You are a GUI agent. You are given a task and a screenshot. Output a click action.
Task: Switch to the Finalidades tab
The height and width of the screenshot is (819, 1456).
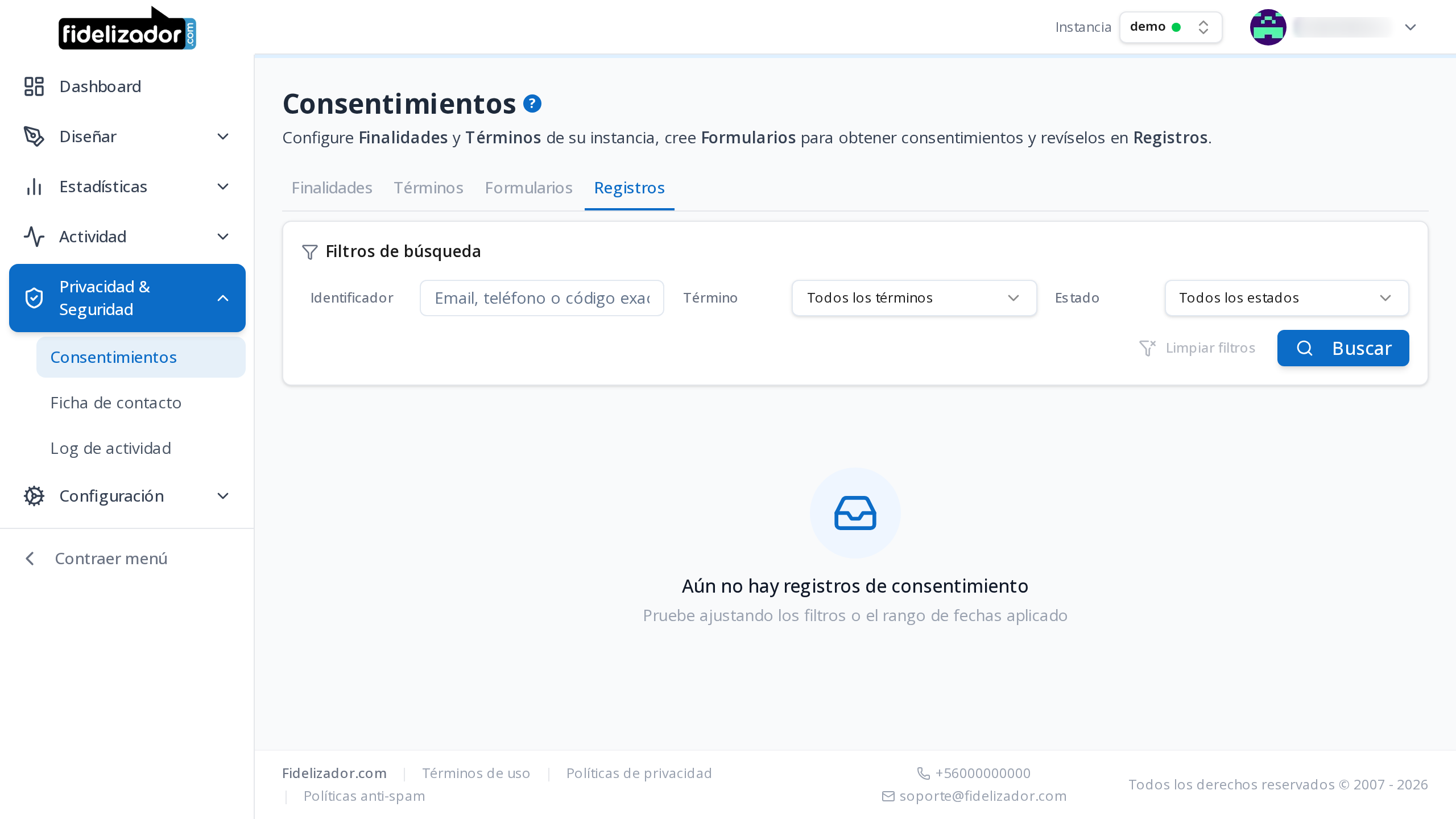332,188
